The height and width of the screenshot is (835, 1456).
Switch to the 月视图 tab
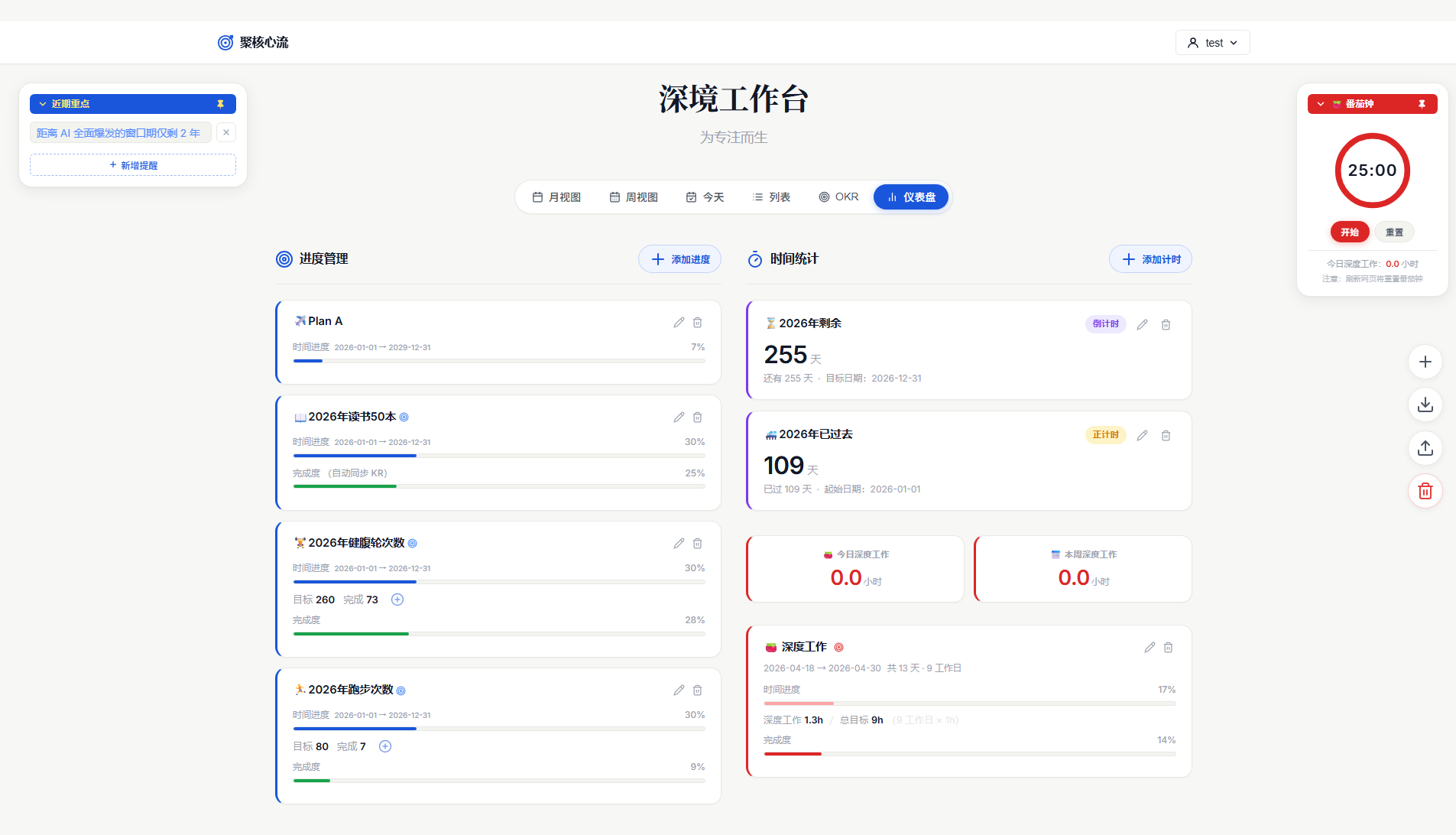(x=556, y=197)
